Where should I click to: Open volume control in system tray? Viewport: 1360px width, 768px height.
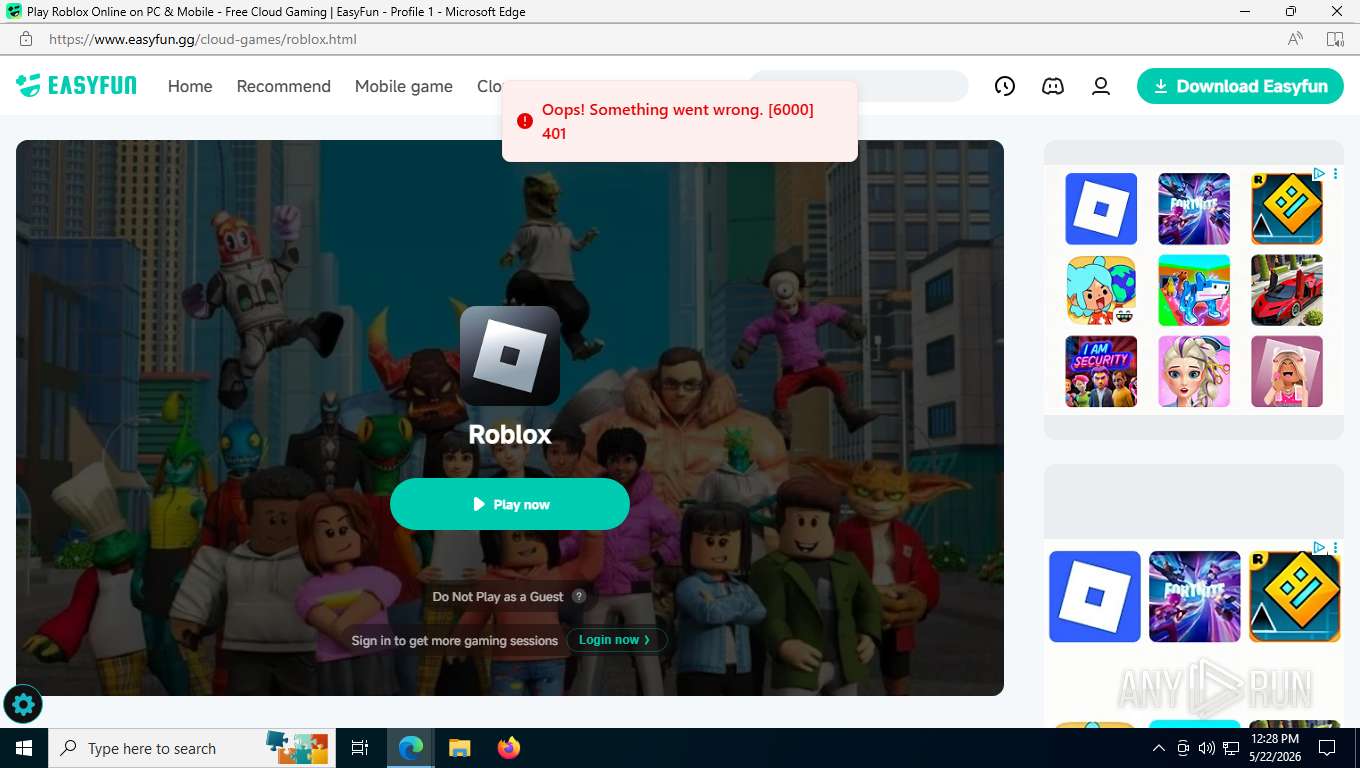(x=1207, y=748)
